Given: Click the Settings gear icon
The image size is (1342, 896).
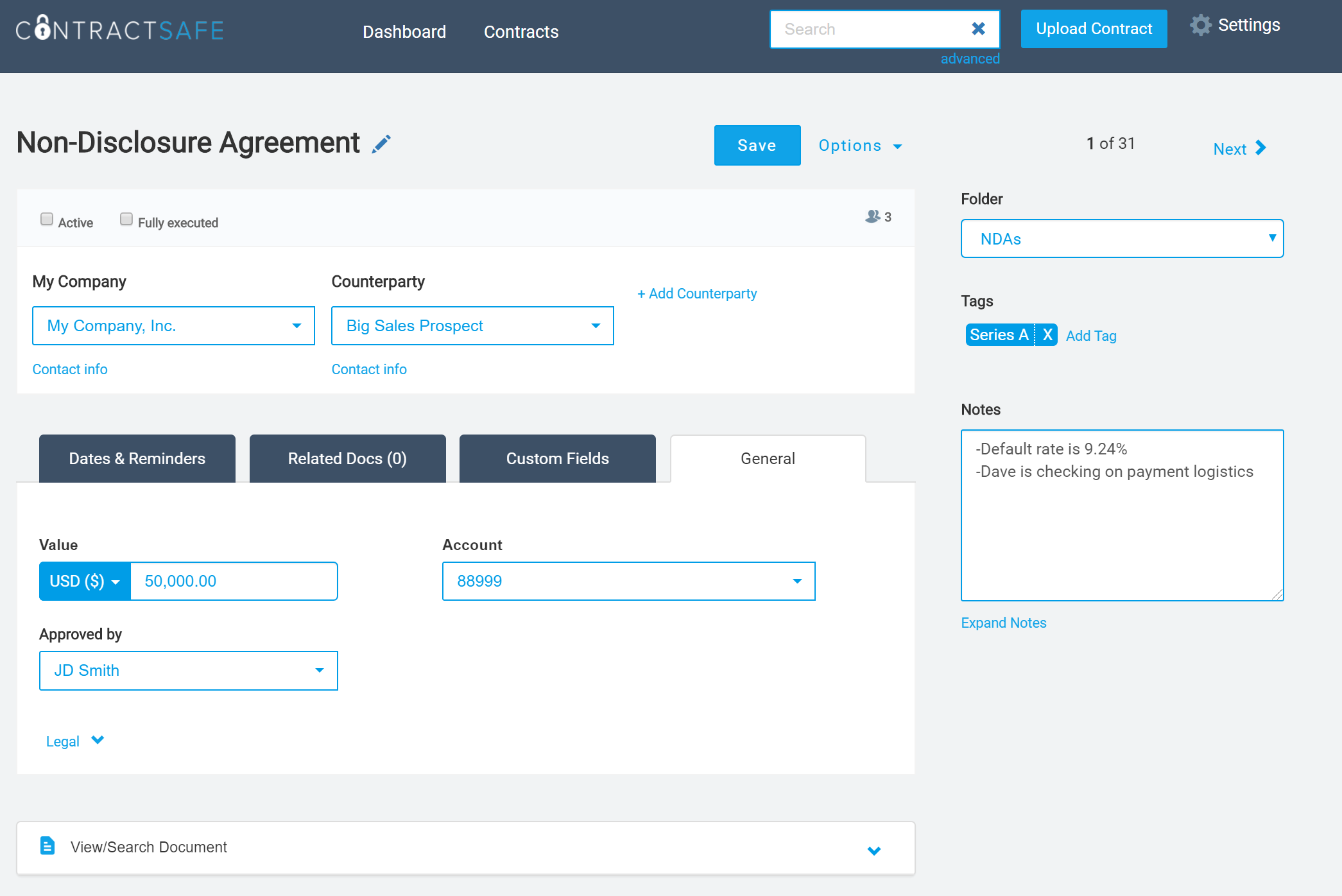Looking at the screenshot, I should (x=1200, y=25).
